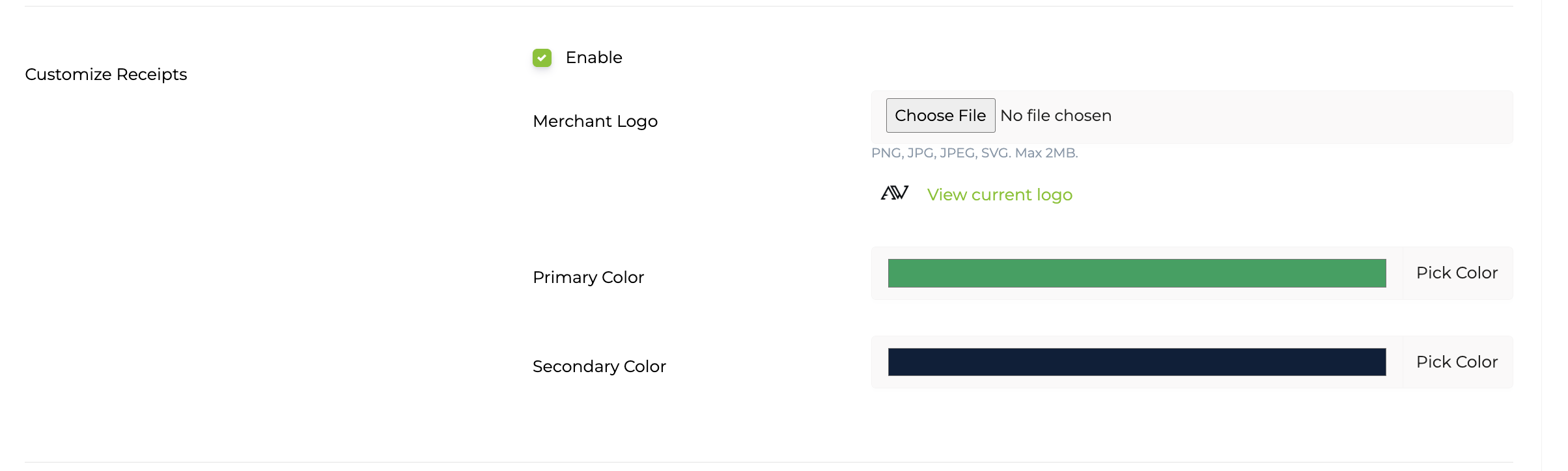Click the Customize Receipts section heading
The image size is (1568, 471).
[x=105, y=75]
